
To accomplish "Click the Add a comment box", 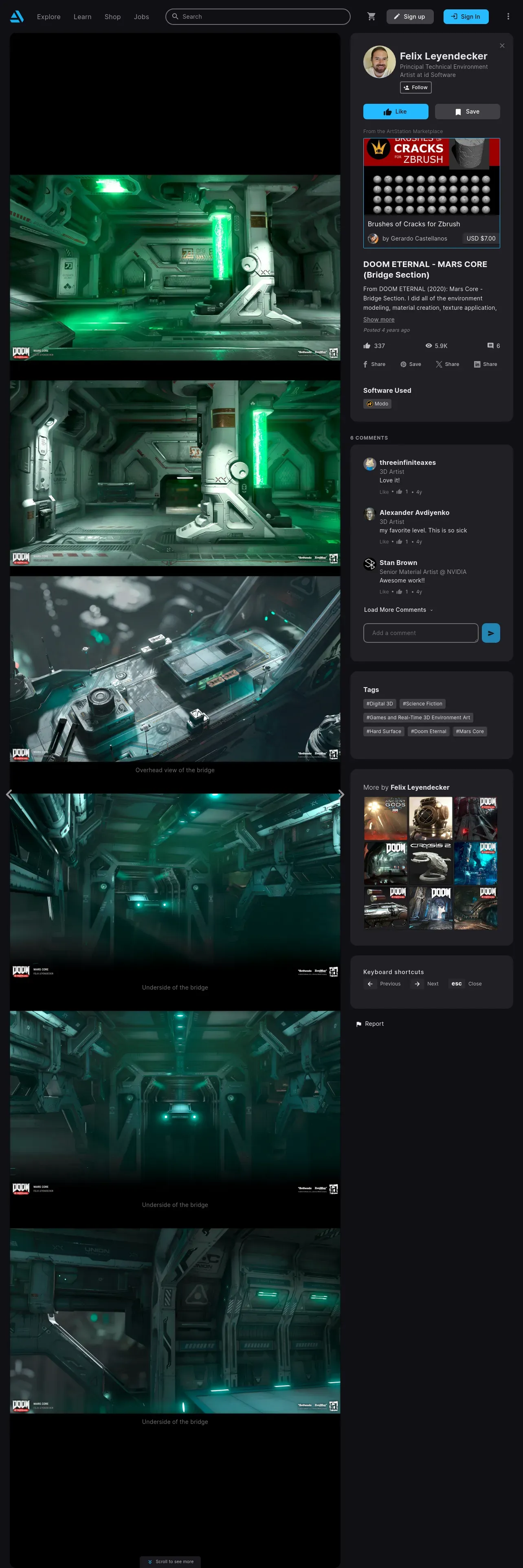I will click(421, 633).
